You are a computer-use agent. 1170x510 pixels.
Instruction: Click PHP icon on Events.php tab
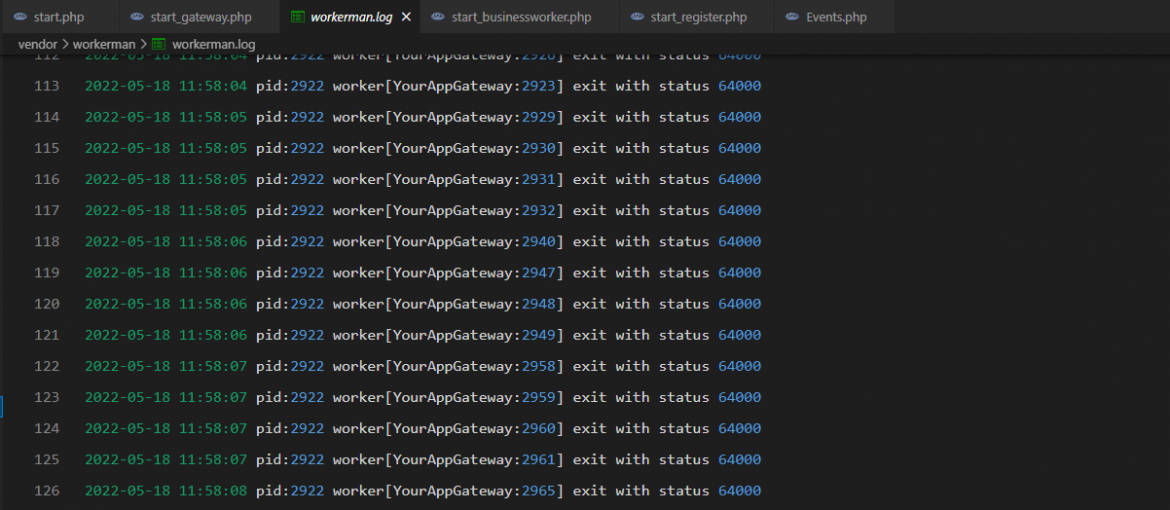(793, 16)
